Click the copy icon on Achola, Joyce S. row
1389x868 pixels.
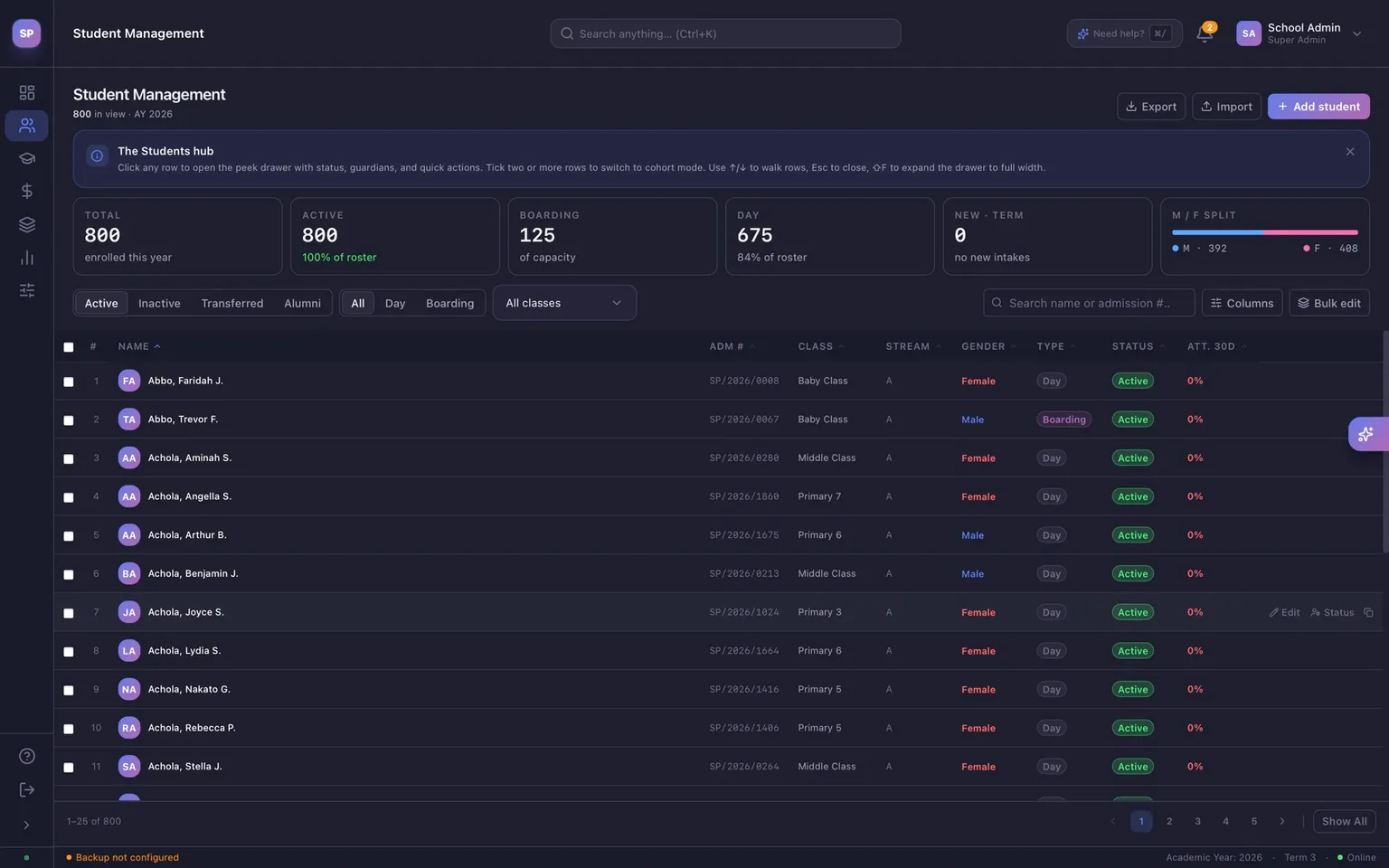[x=1368, y=612]
